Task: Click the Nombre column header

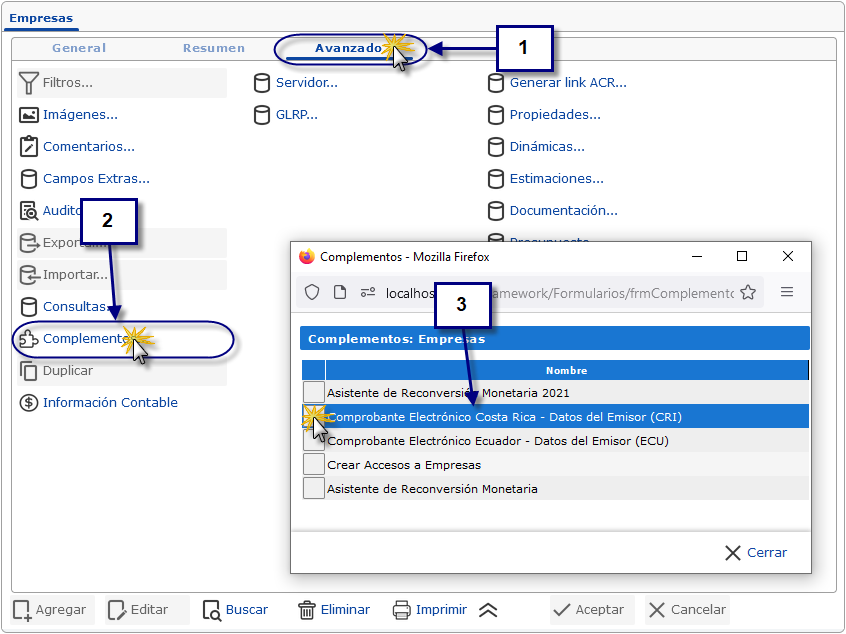Action: 567,371
